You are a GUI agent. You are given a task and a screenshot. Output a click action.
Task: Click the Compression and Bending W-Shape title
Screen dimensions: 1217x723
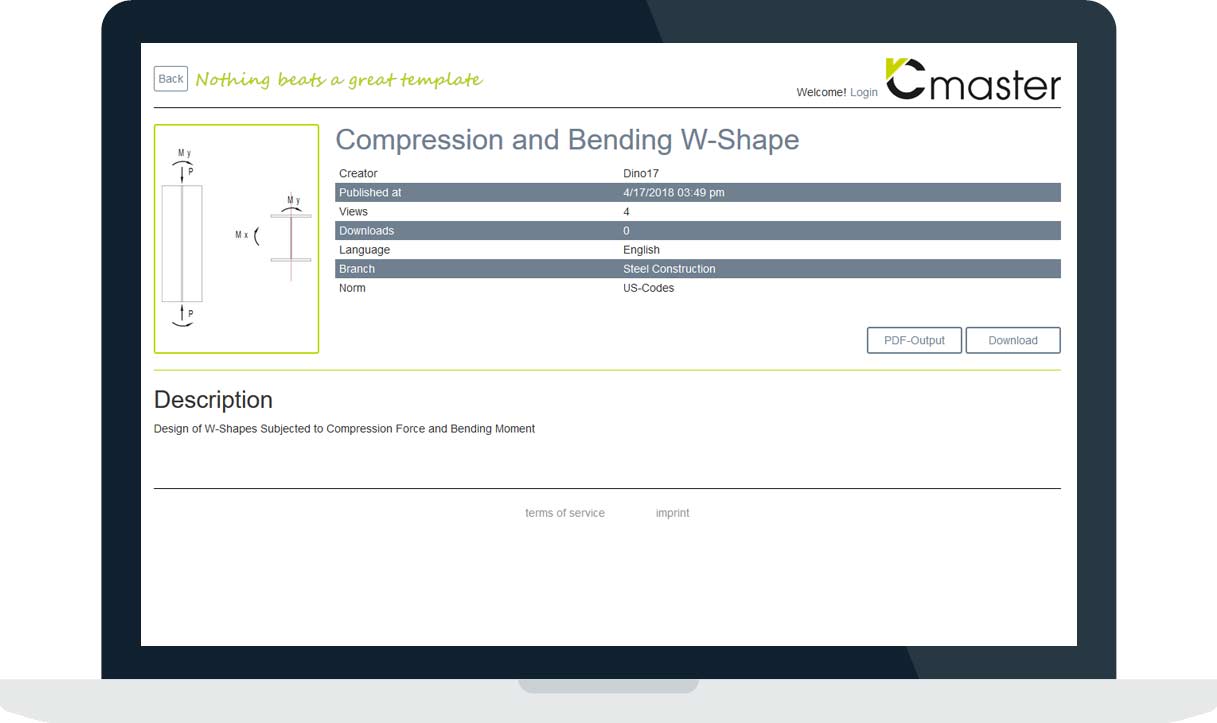567,140
